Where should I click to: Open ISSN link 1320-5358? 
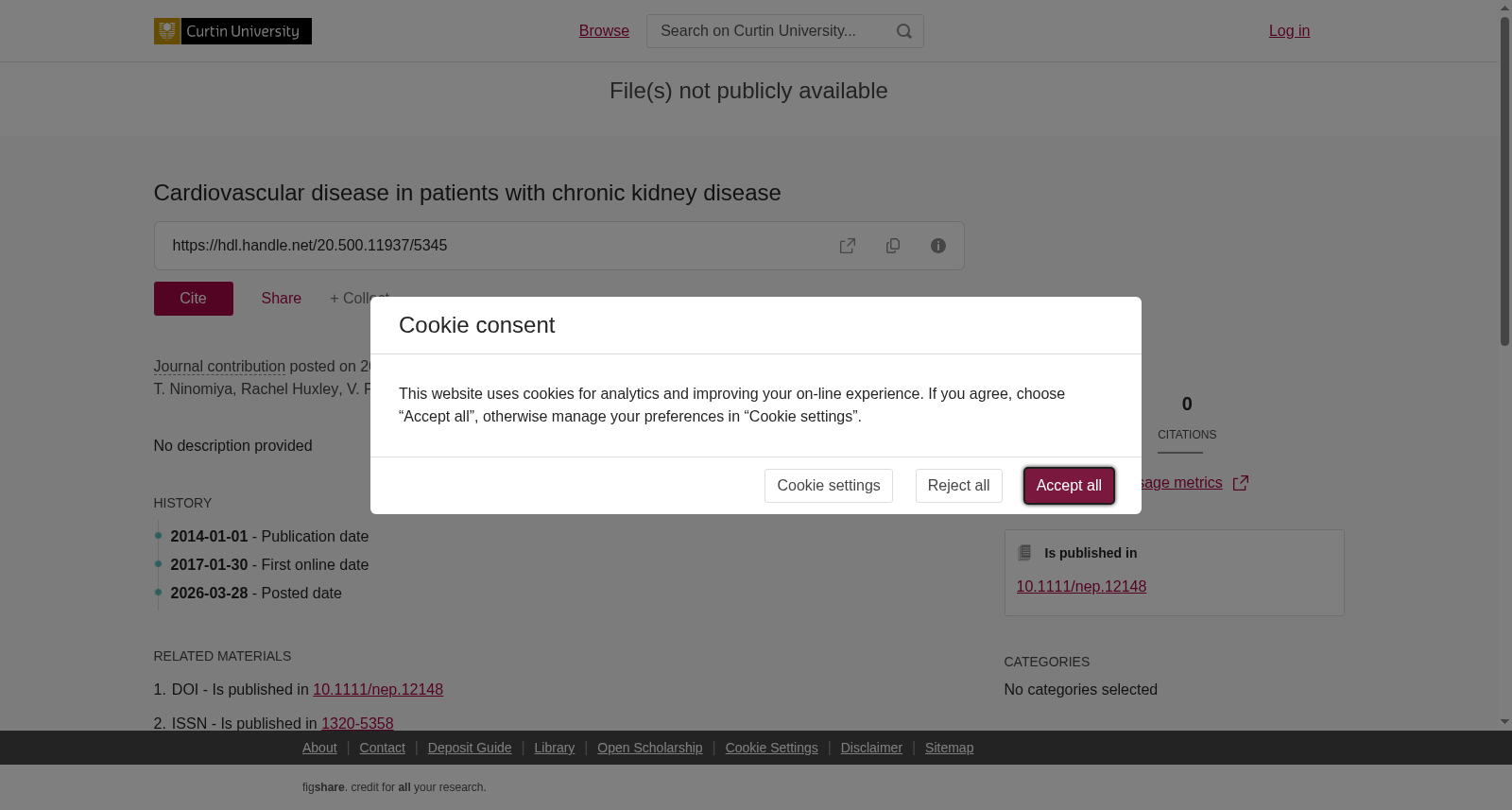pos(357,724)
